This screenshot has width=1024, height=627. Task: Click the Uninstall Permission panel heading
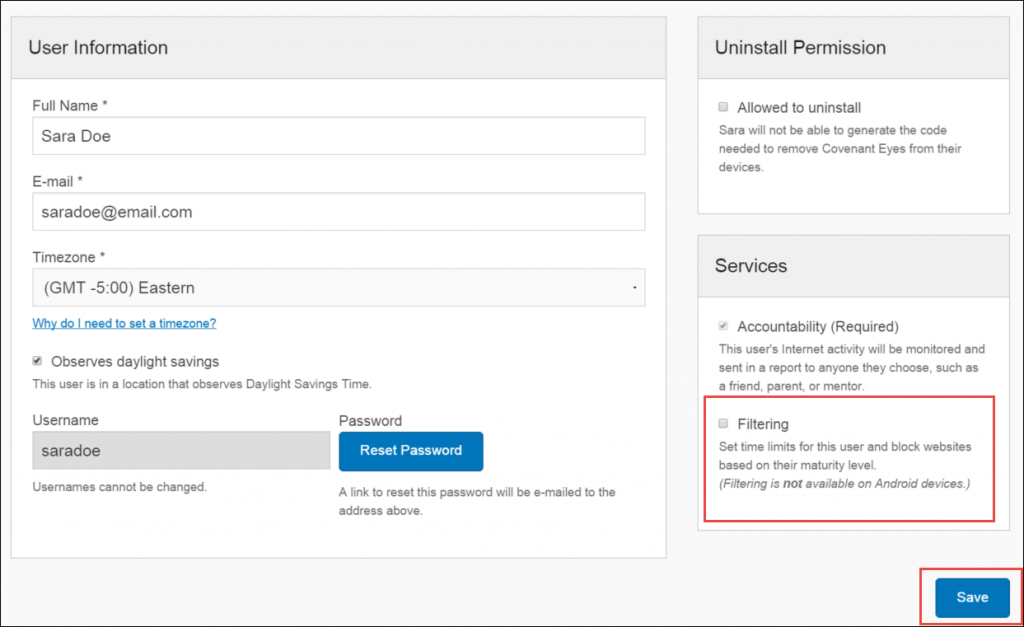tap(800, 48)
